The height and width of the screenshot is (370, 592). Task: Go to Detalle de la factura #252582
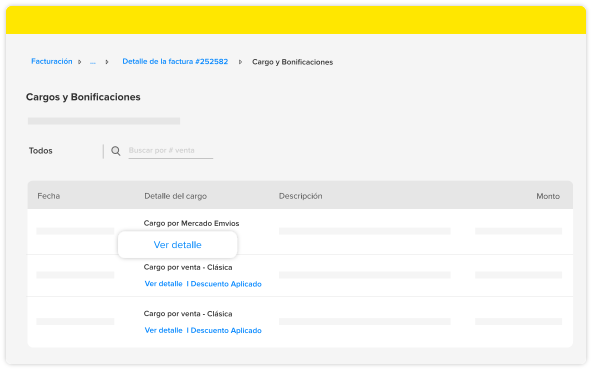tap(175, 61)
